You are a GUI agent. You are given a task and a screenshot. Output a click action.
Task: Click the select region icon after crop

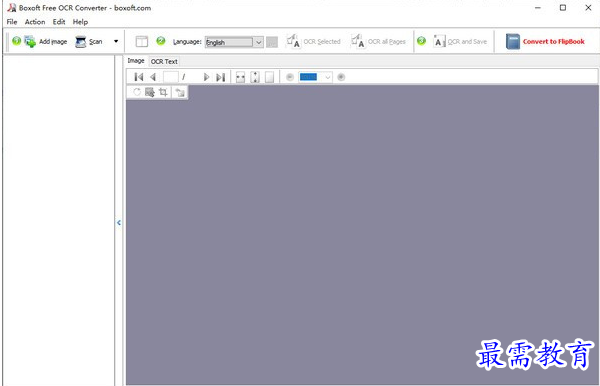[x=180, y=92]
